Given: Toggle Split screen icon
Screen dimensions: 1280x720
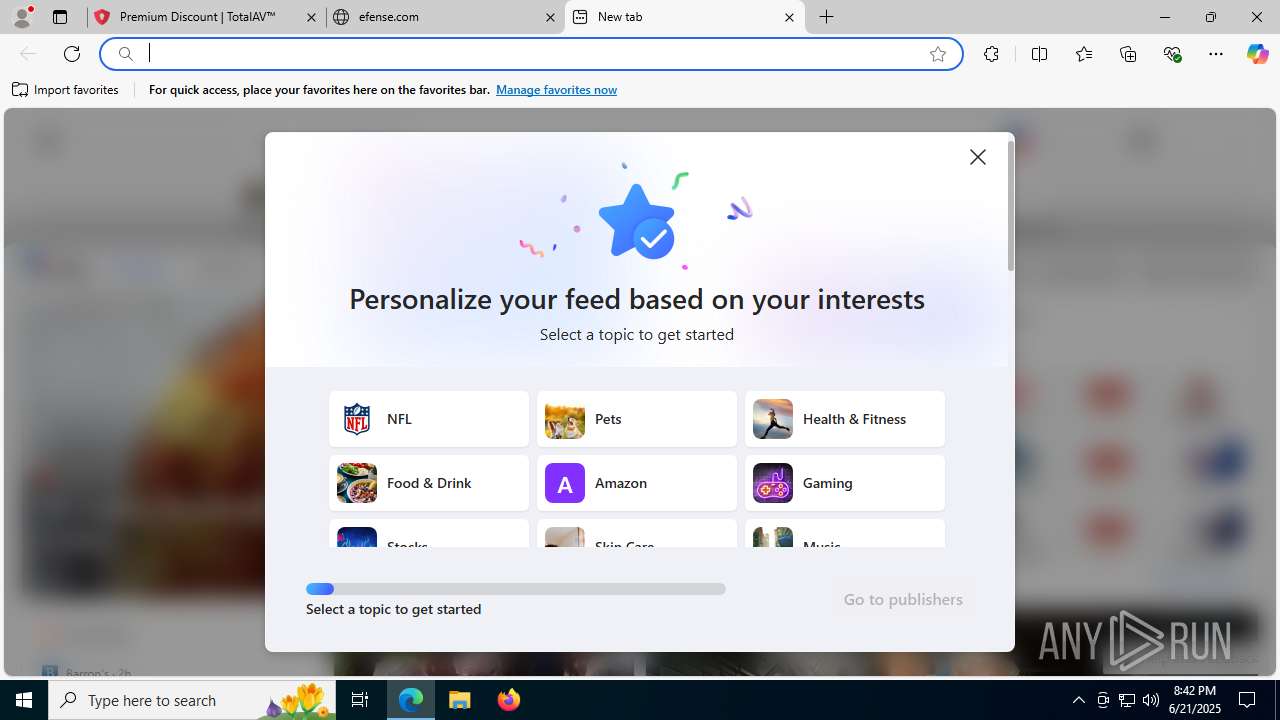Looking at the screenshot, I should (1039, 54).
